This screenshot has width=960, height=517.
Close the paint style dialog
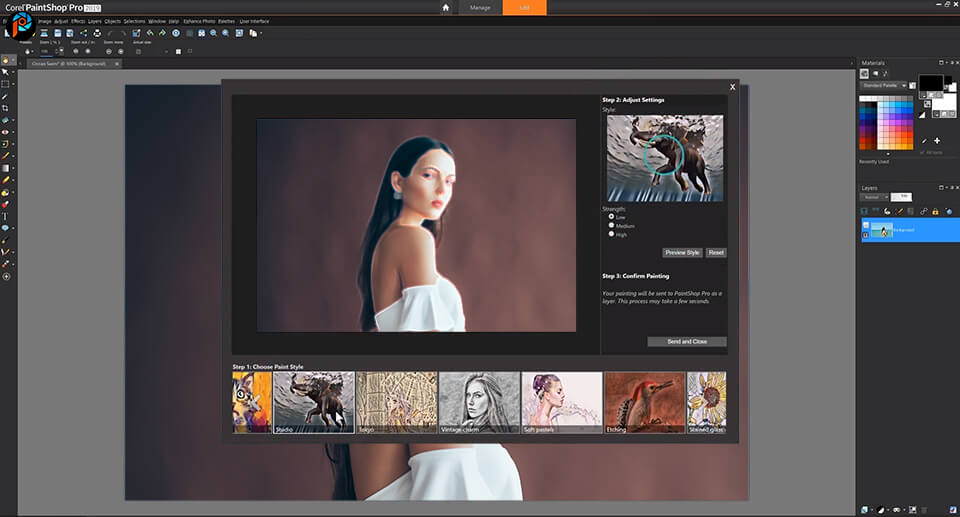(x=732, y=87)
